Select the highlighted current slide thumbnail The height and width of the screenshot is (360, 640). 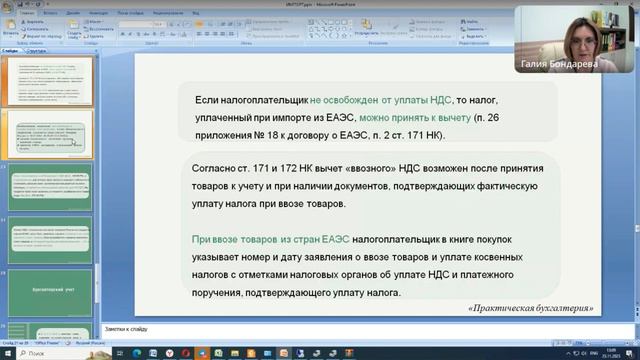[50, 134]
